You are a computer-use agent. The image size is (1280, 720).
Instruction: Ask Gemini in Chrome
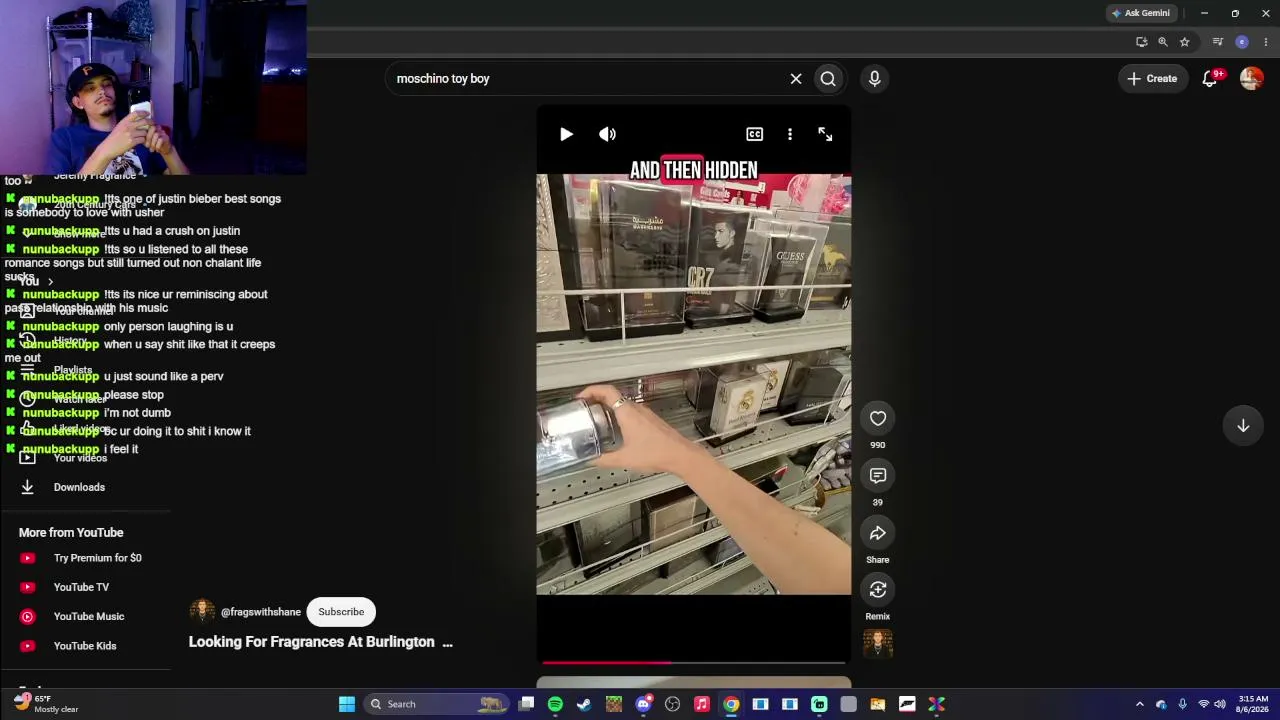(x=1140, y=13)
